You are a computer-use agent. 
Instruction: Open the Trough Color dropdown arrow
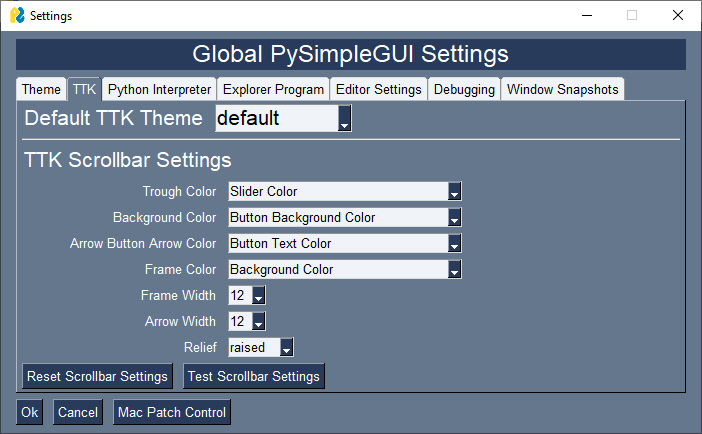[454, 191]
